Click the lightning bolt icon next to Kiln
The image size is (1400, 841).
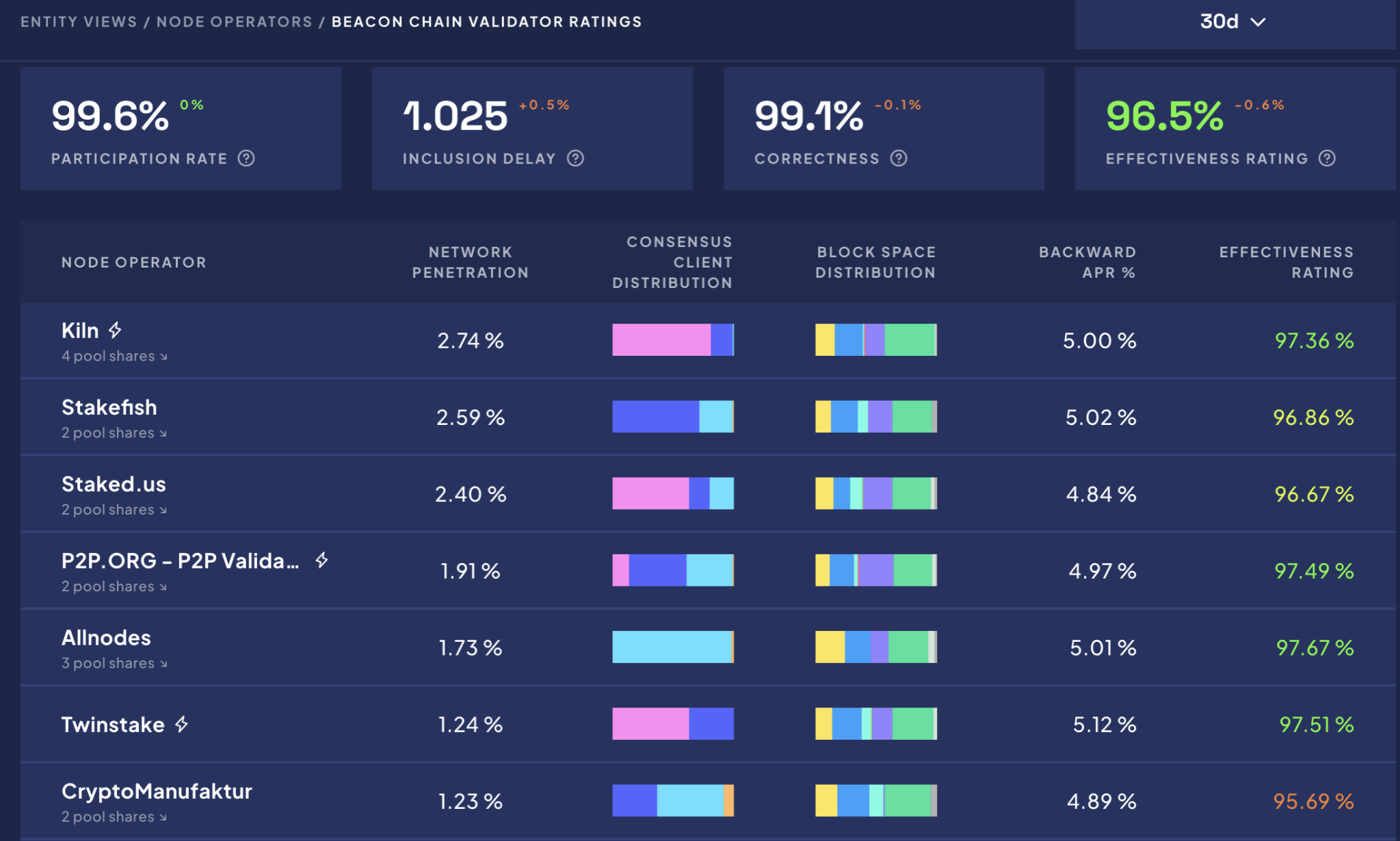[x=116, y=331]
